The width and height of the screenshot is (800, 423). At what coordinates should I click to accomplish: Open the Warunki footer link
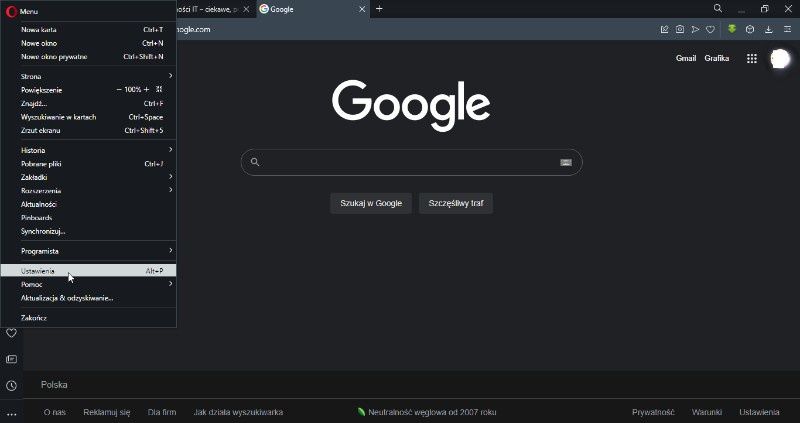pyautogui.click(x=707, y=412)
